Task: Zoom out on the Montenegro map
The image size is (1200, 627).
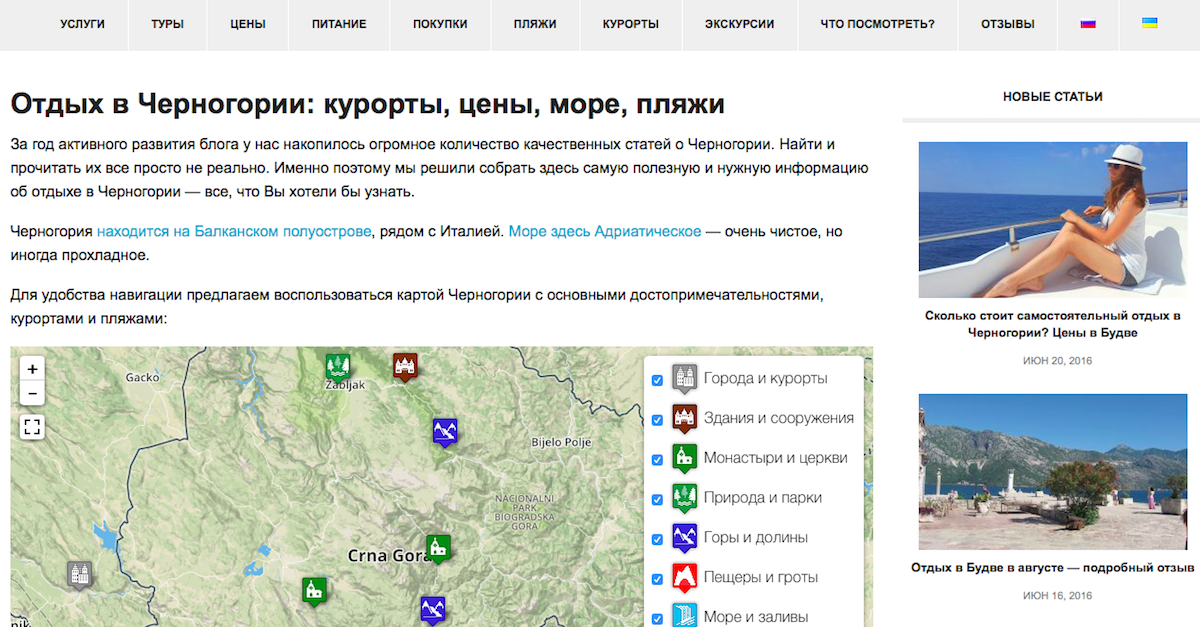Action: point(32,394)
